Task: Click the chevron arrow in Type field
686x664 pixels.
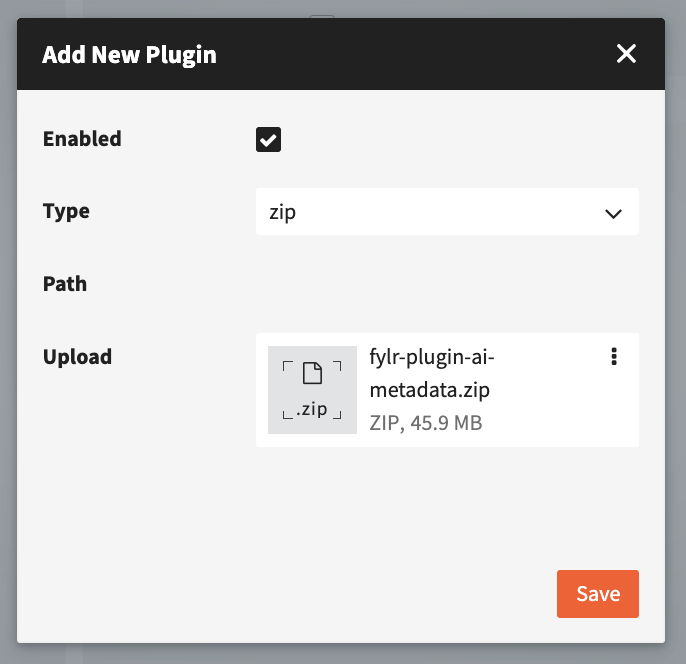Action: (613, 213)
